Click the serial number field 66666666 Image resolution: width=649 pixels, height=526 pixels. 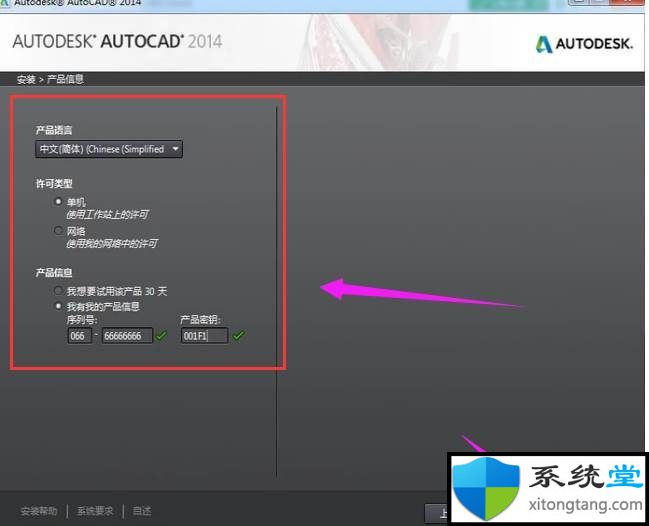pos(127,336)
